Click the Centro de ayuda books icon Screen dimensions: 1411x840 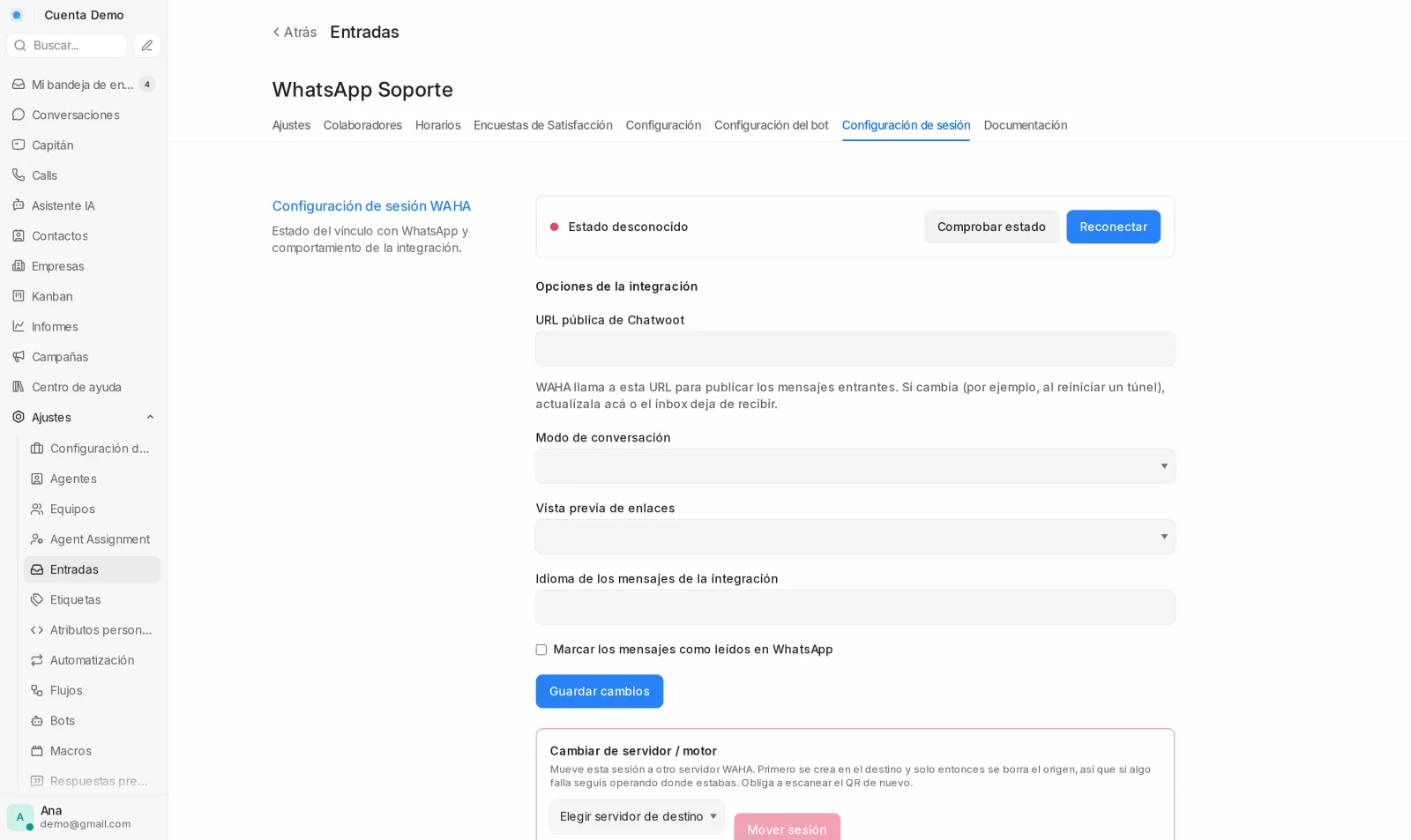19,387
